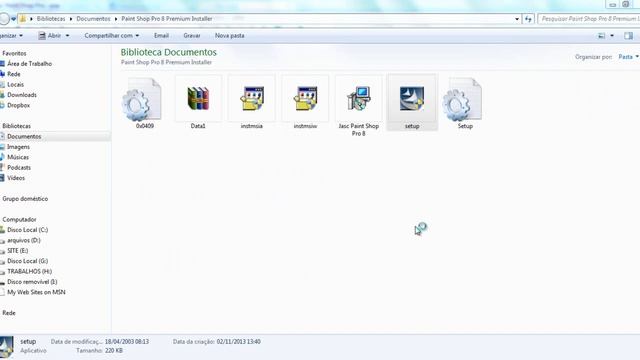Open the Imagens library
Screen dimensions: 640x360
point(18,147)
